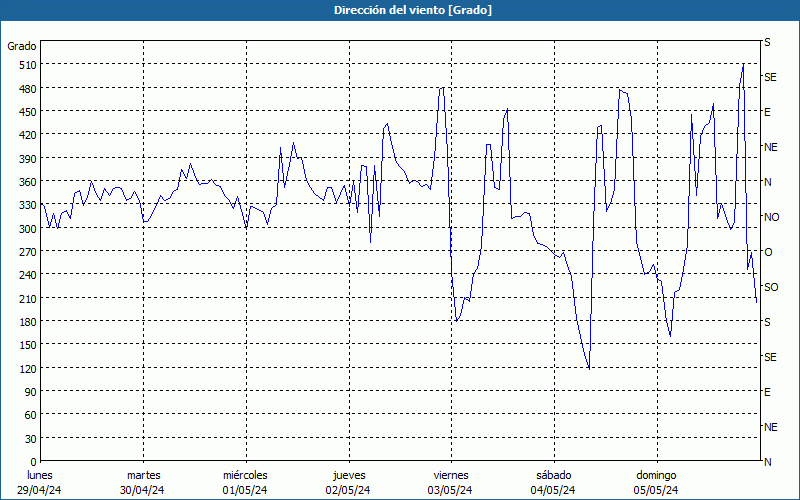The width and height of the screenshot is (800, 500).
Task: Click the chart title "Dirección del viento [Grado]"
Action: click(x=413, y=10)
